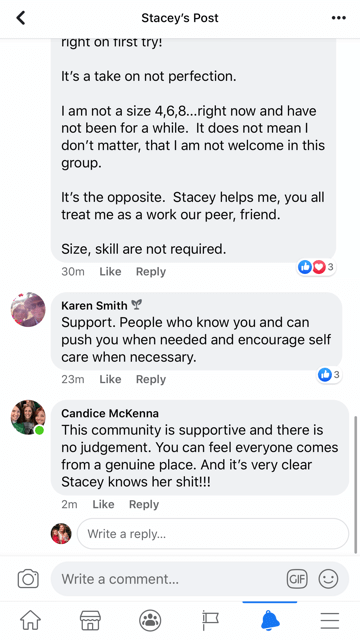The image size is (360, 640).
Task: Open Candice McKenna's profile picture
Action: click(x=28, y=417)
